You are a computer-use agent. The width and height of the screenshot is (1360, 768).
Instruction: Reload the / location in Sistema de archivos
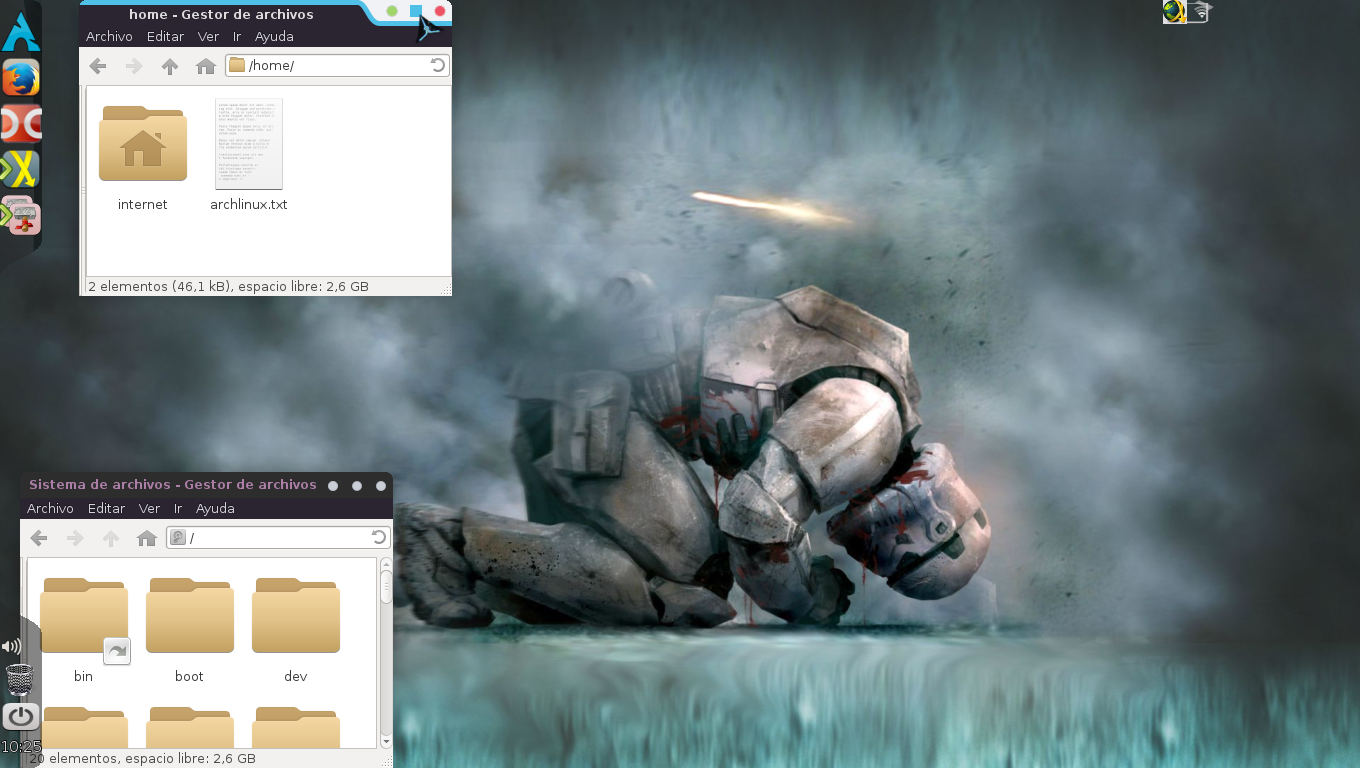pyautogui.click(x=379, y=537)
